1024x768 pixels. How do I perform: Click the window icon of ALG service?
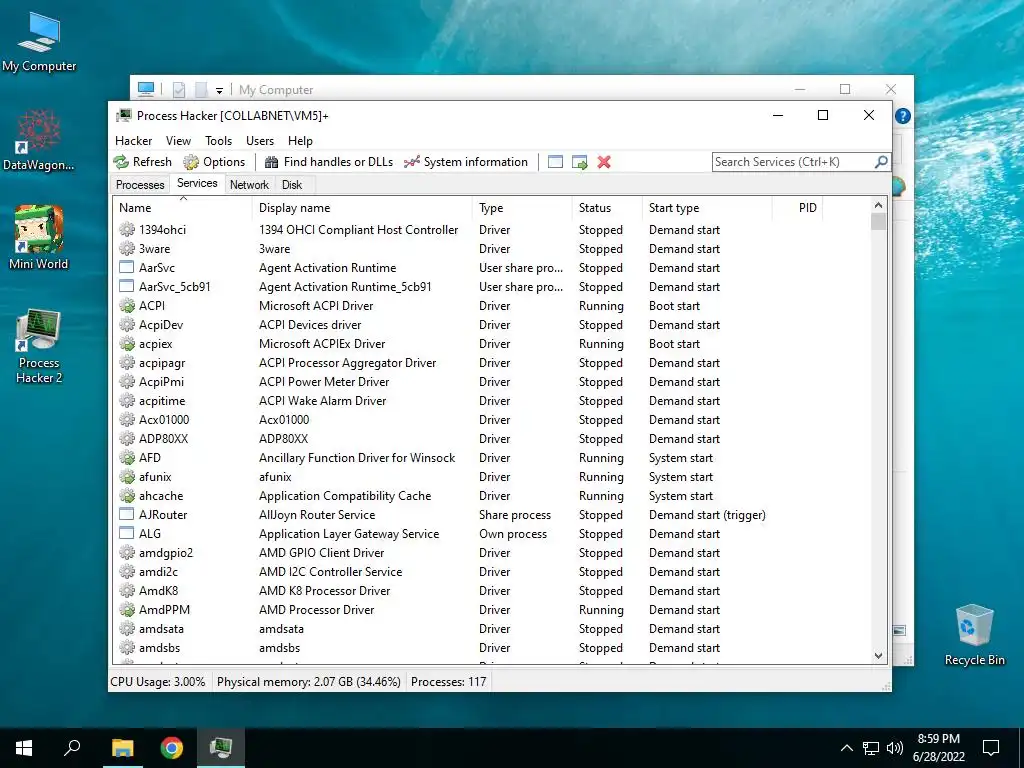pos(127,534)
